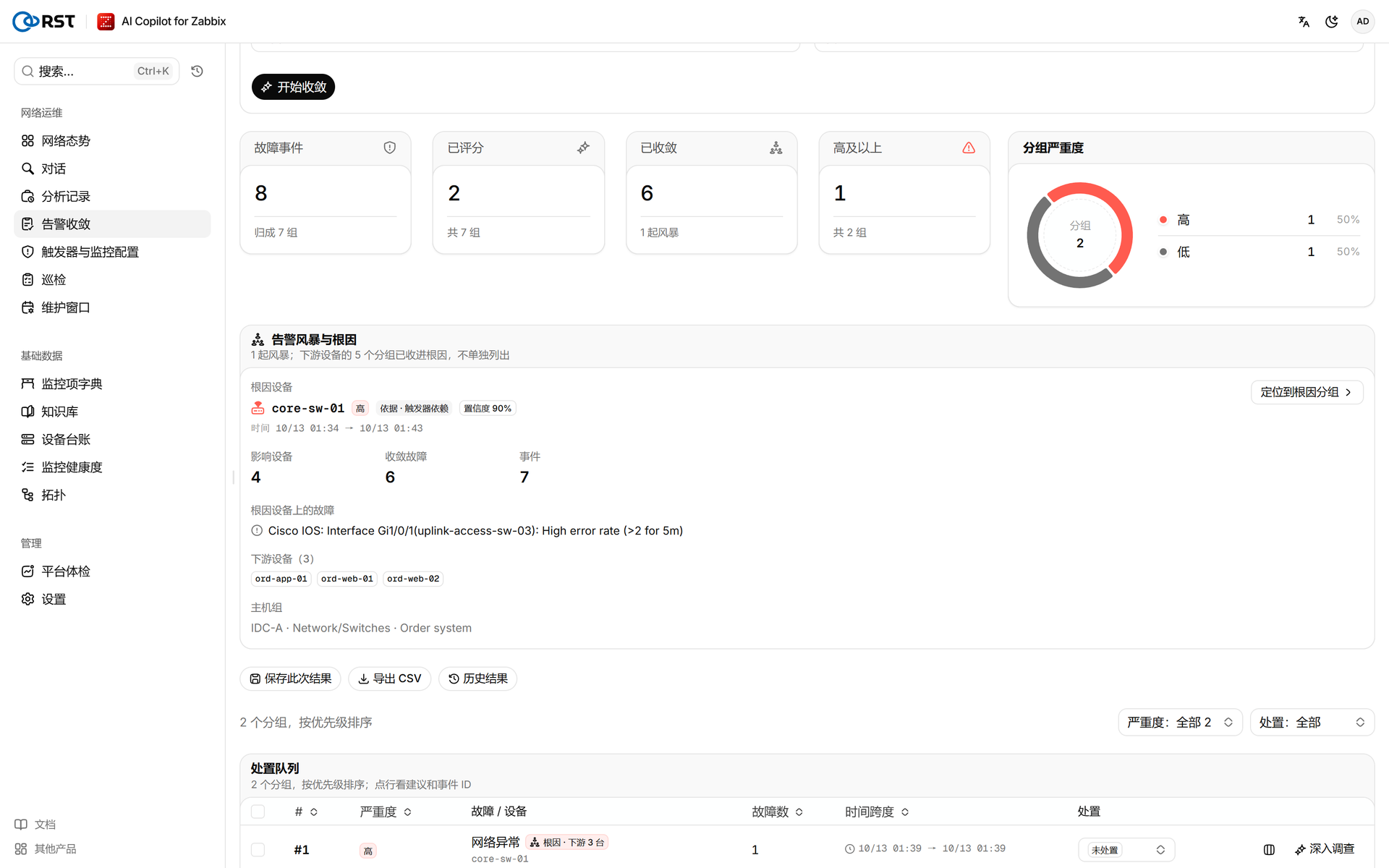Image resolution: width=1389 pixels, height=868 pixels.
Task: Open the 文档 link at sidebar bottom
Action: [35, 825]
